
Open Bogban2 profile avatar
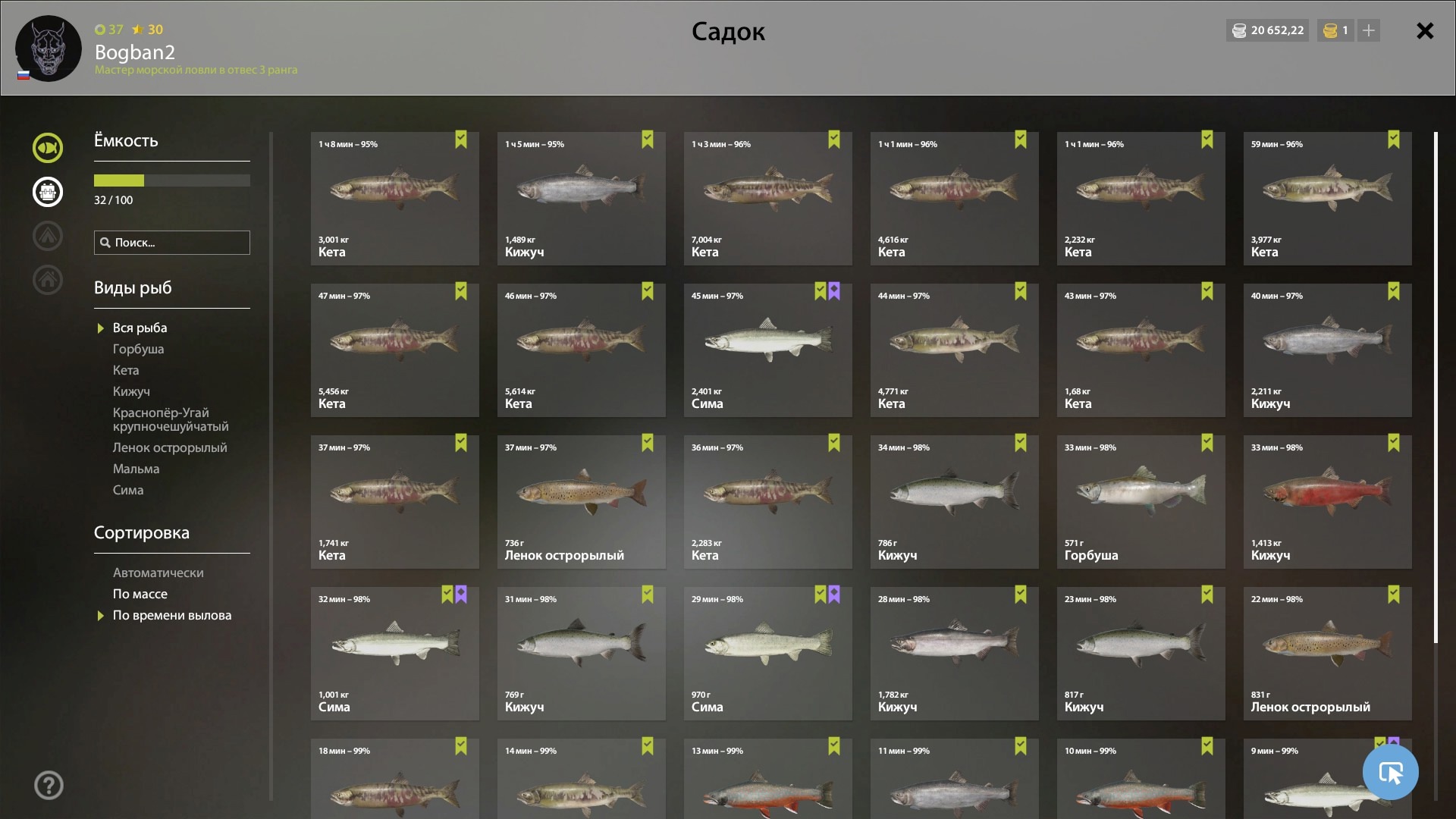tap(49, 49)
